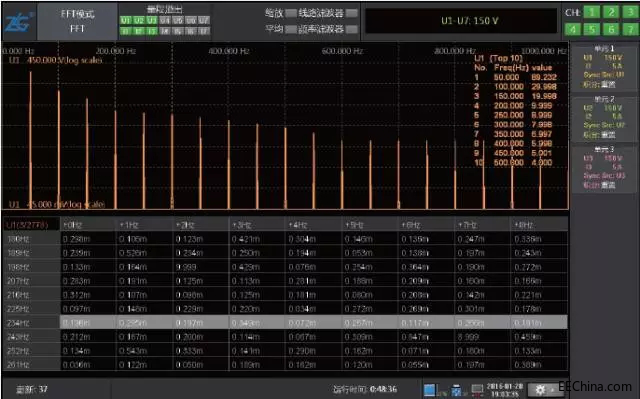This screenshot has width=640, height=399.
Task: Open the 单元 3 unit settings panel
Action: click(x=604, y=168)
